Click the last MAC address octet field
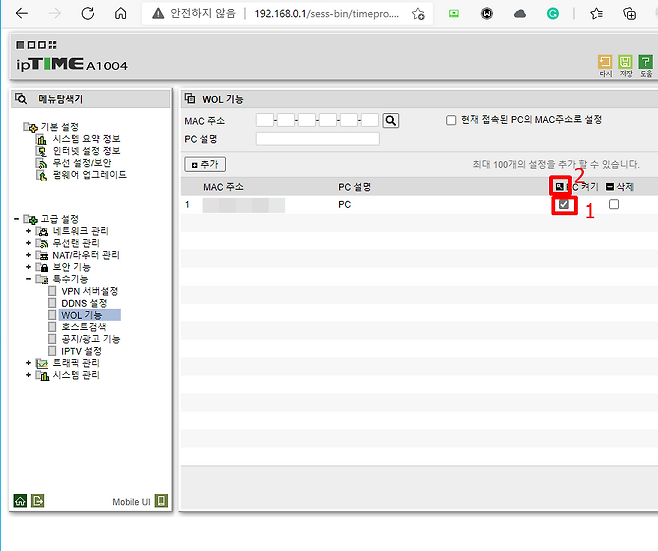The height and width of the screenshot is (551, 658). [370, 120]
